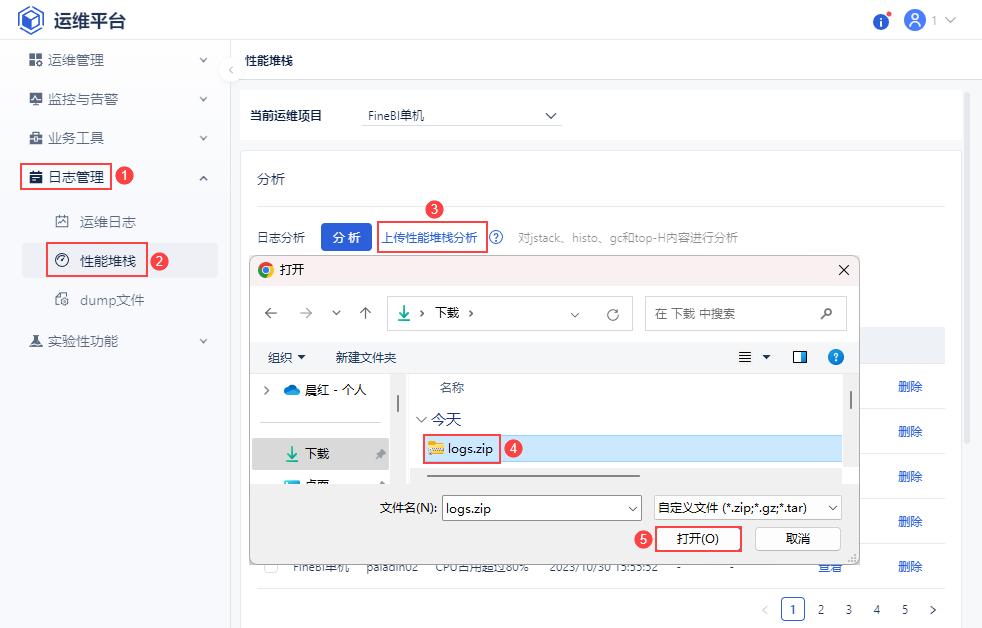982x628 pixels.
Task: Collapse the sidebar with the arrow handle
Action: click(230, 70)
